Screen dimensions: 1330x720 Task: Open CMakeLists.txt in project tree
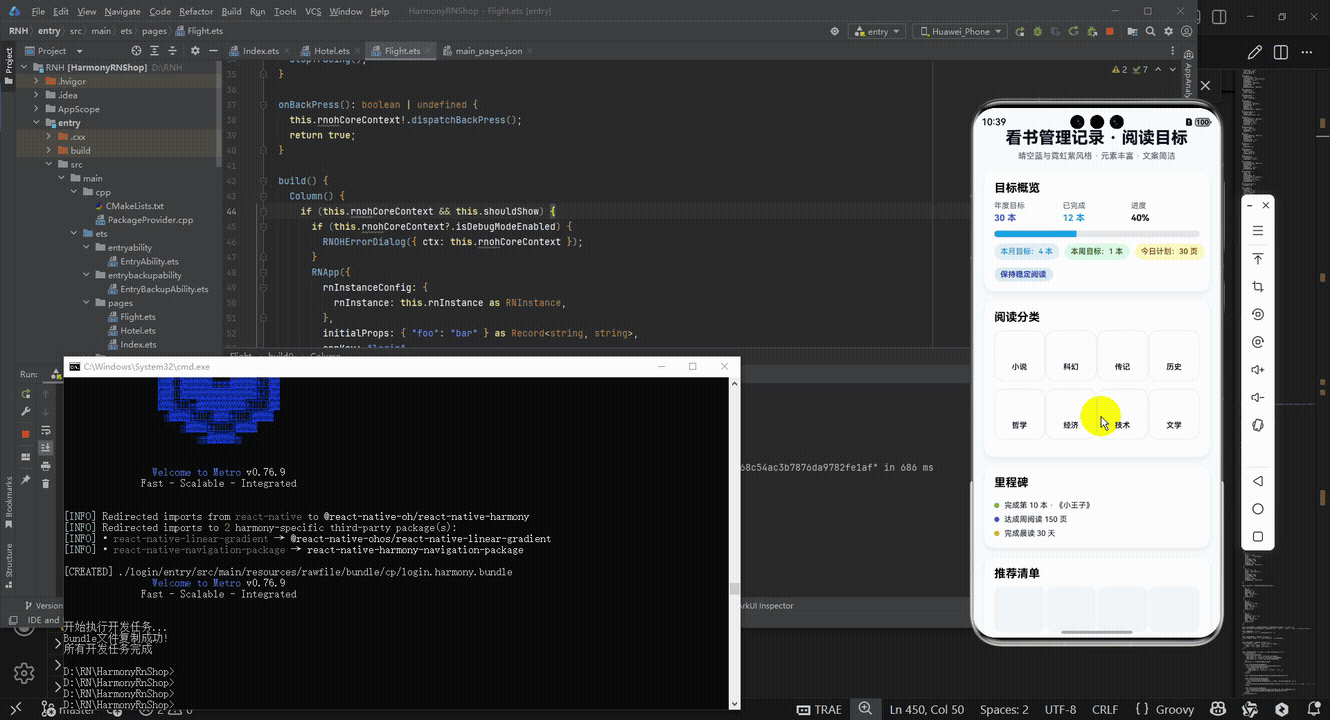[x=135, y=206]
